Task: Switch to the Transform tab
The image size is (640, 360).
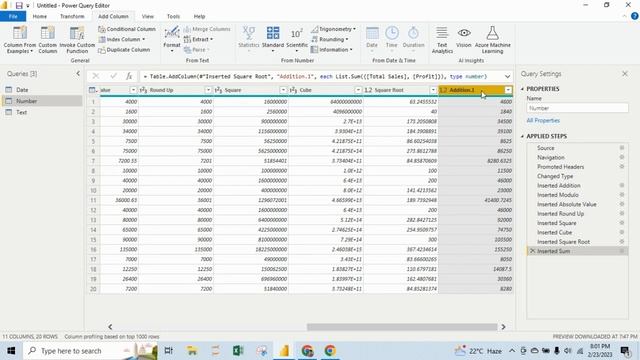Action: (72, 16)
